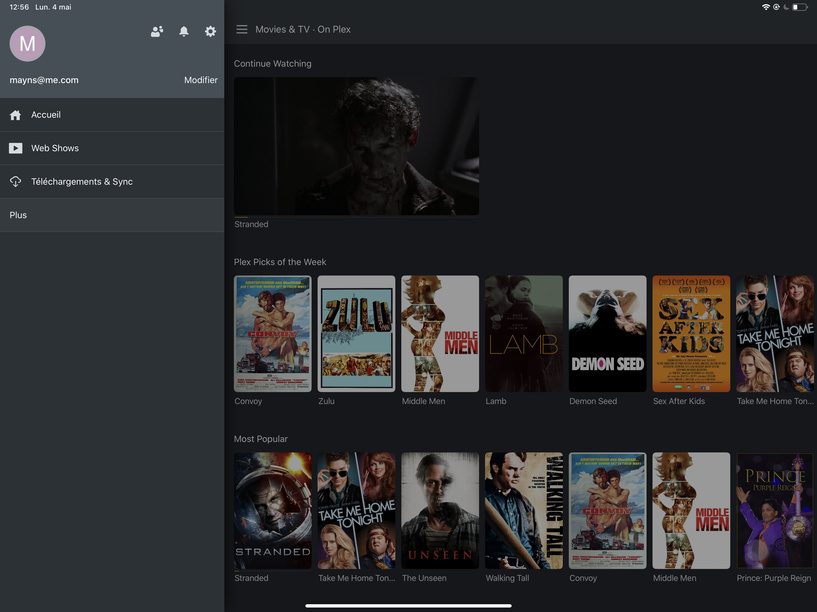
Task: Tap the Stranded title under Continue Watching
Action: pyautogui.click(x=251, y=224)
